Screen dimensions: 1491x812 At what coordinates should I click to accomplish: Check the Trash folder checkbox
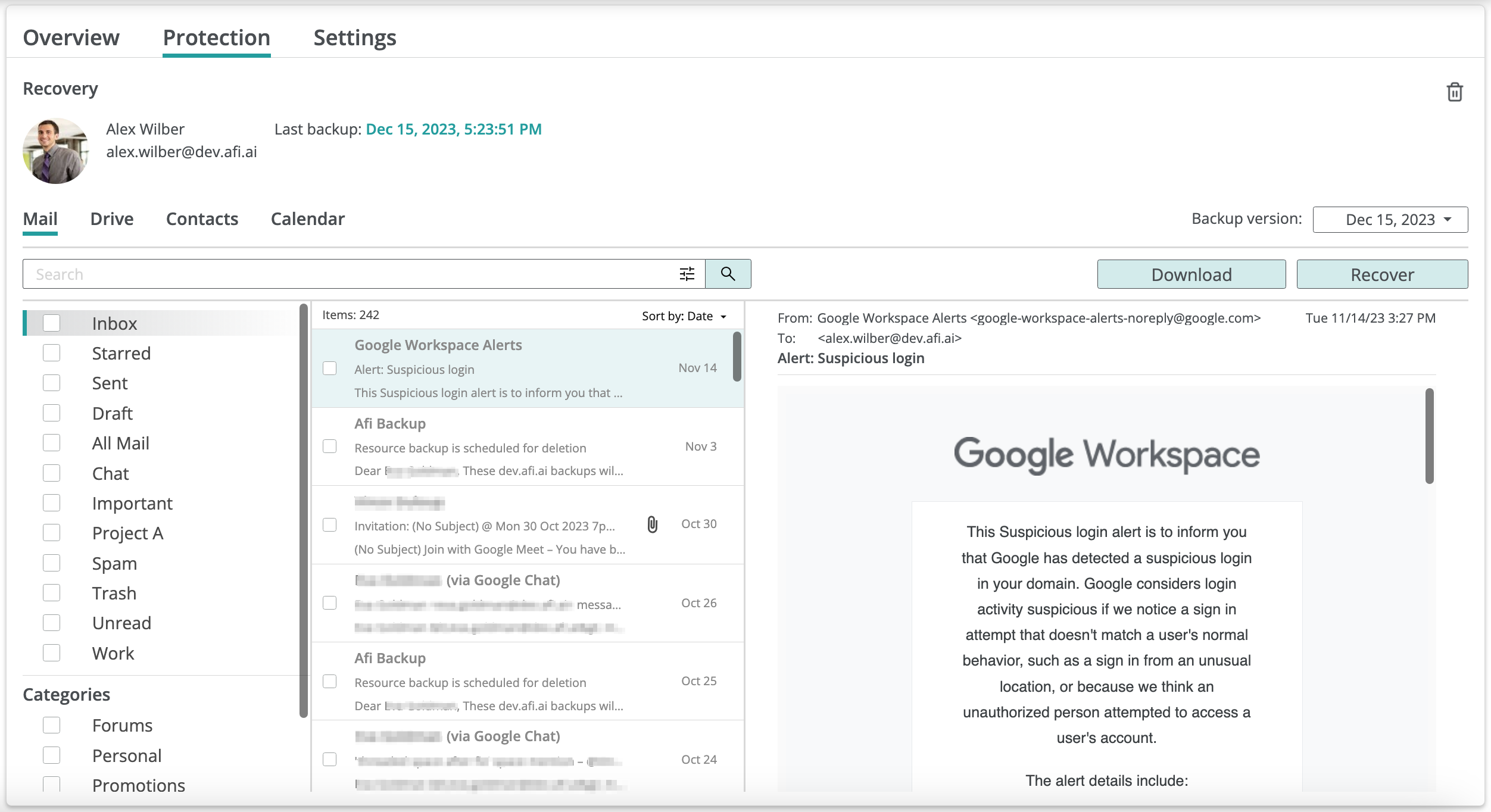[x=52, y=593]
